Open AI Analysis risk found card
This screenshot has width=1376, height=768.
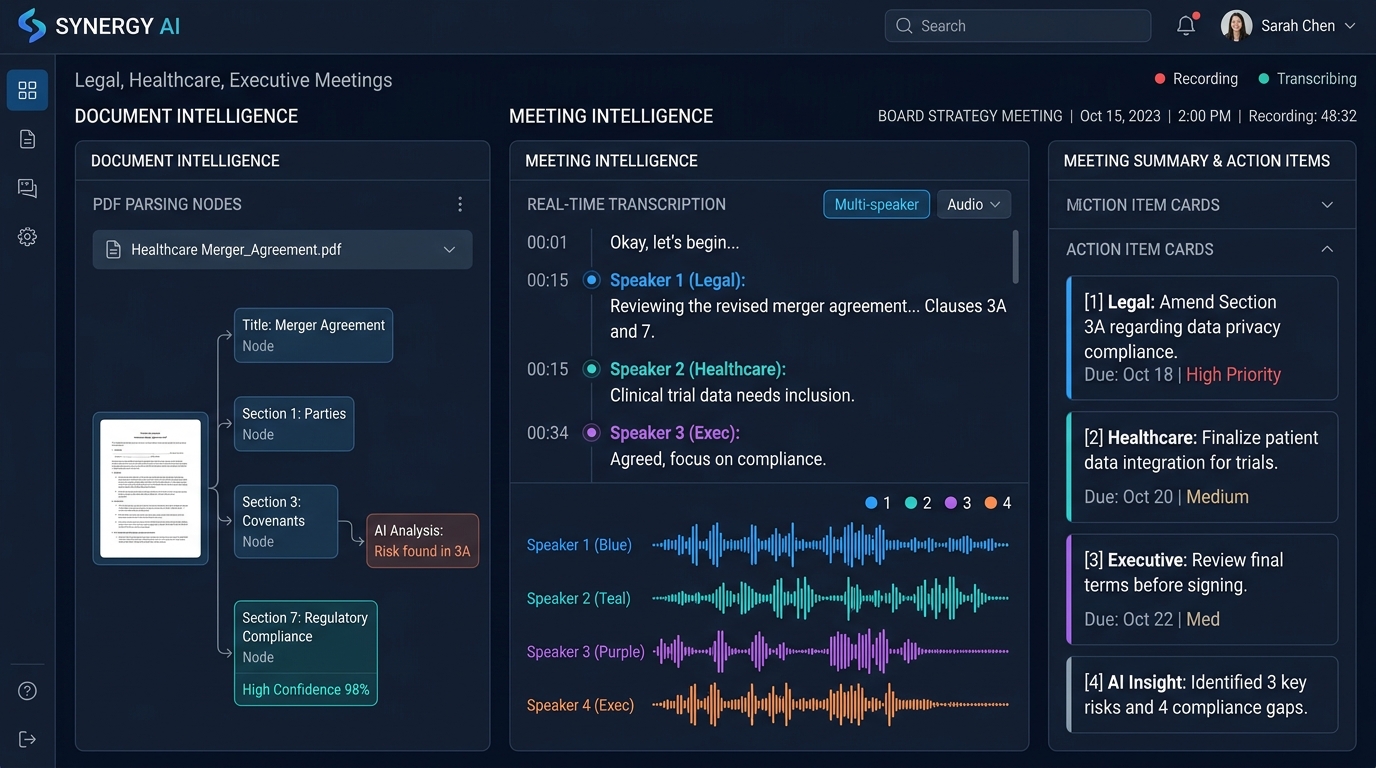click(x=422, y=541)
